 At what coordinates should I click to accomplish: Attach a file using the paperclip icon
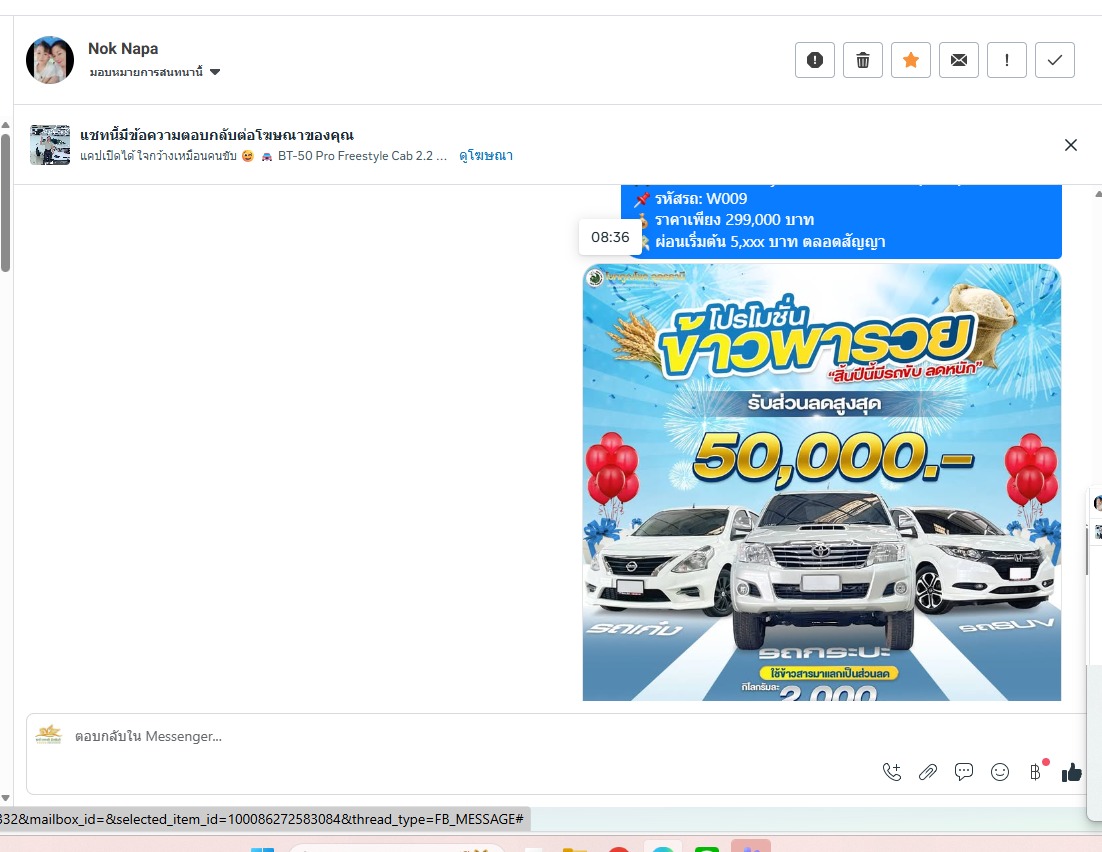928,771
